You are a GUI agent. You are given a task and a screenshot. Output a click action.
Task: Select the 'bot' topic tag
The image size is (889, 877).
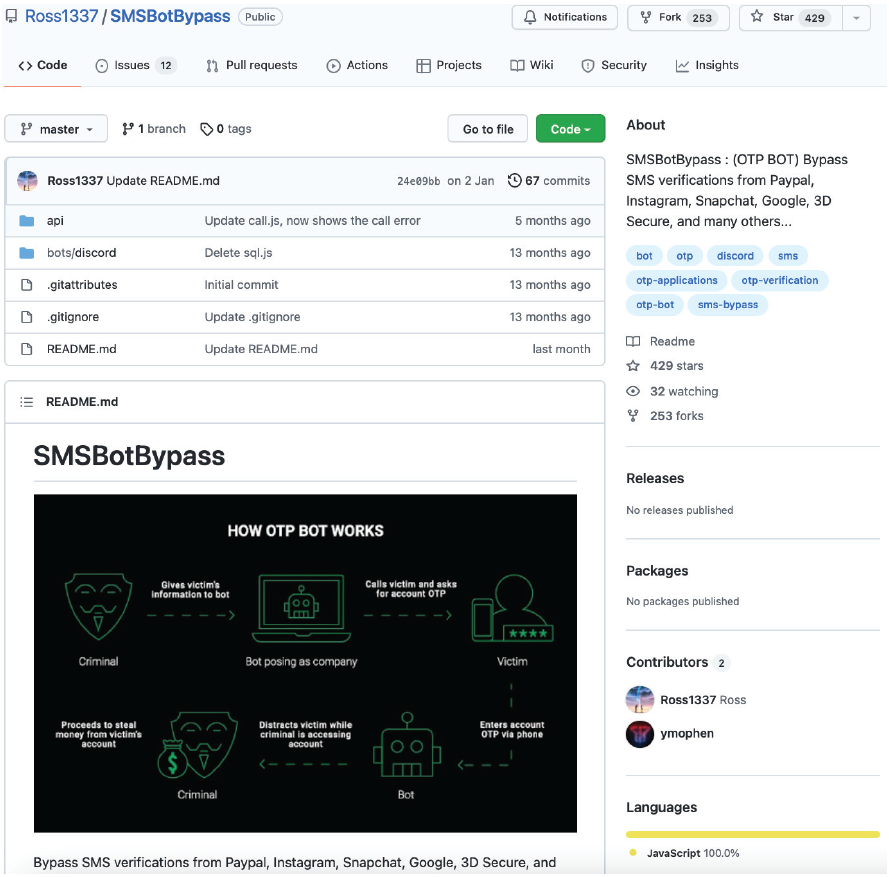tap(644, 256)
